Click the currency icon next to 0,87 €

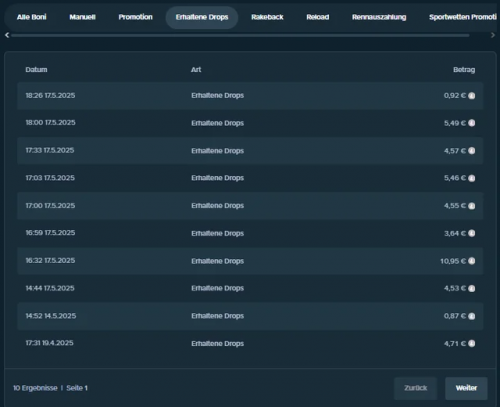click(x=472, y=316)
